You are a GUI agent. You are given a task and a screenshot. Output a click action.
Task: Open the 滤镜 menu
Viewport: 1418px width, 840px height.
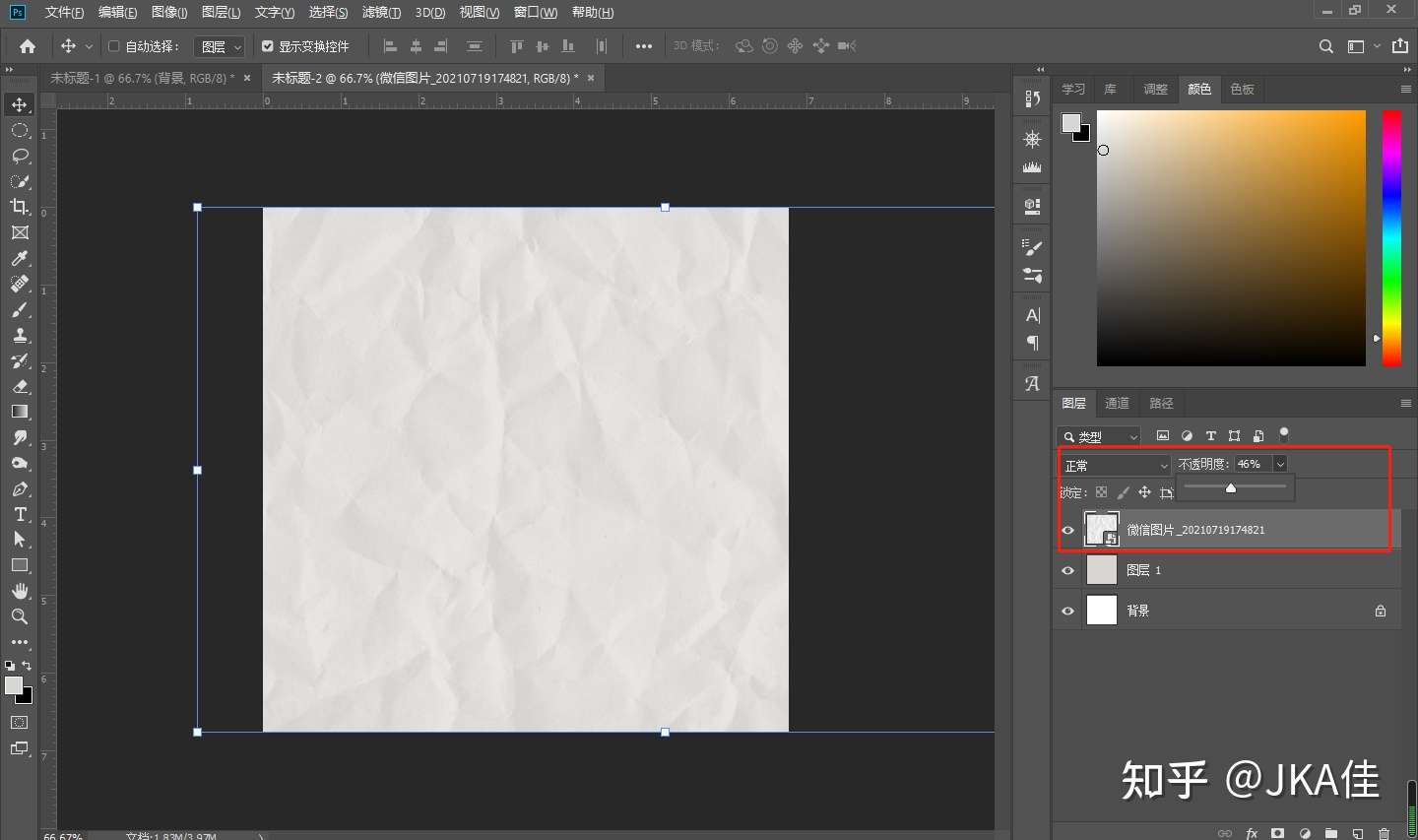381,12
